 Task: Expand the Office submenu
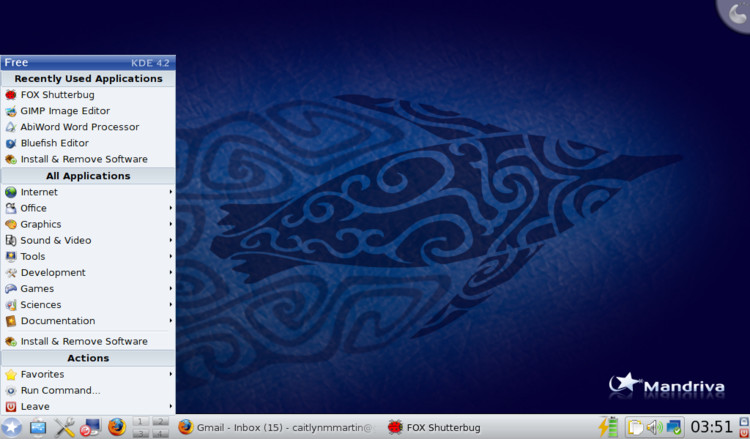pos(88,208)
